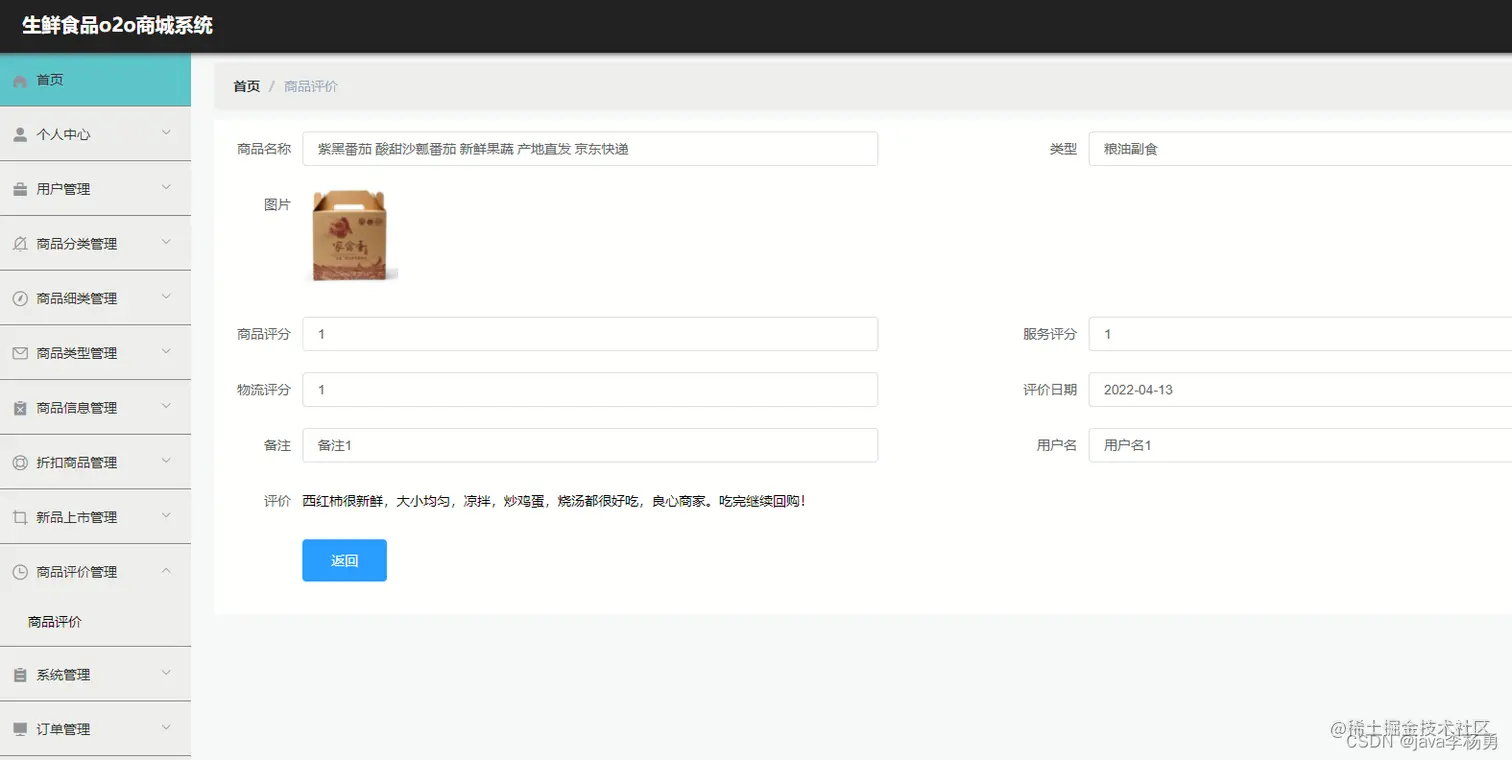Expand the 商品细类管理 chevron
The width and height of the screenshot is (1512, 760).
click(x=166, y=297)
